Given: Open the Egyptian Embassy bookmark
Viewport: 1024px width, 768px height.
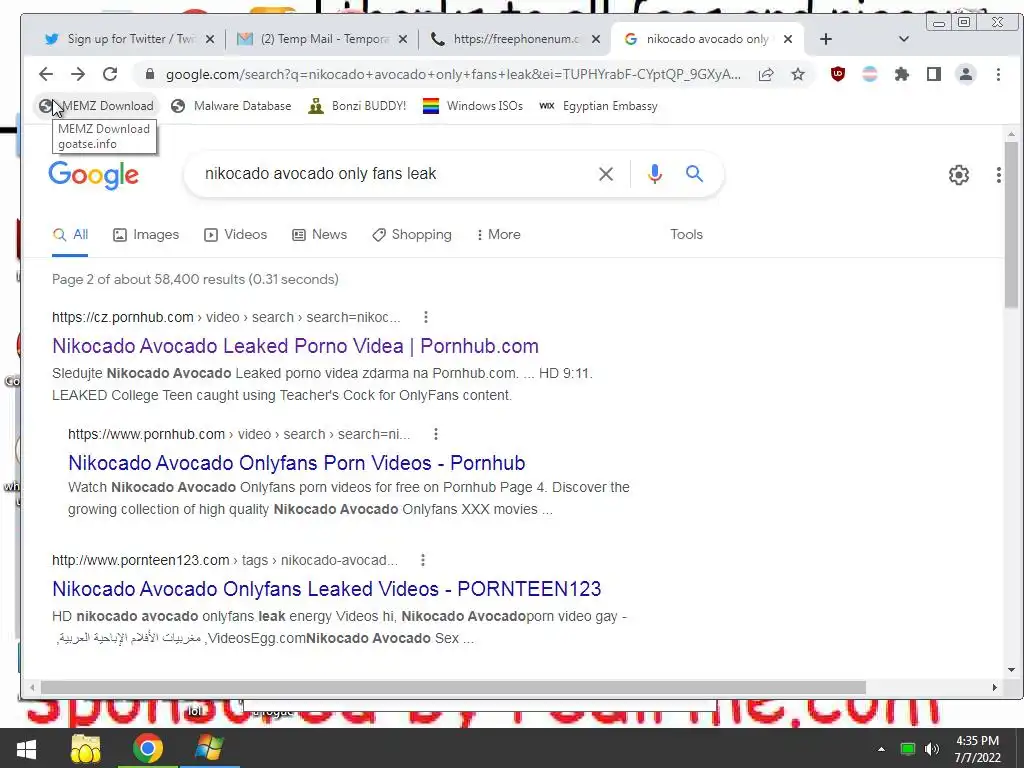Looking at the screenshot, I should (x=598, y=106).
